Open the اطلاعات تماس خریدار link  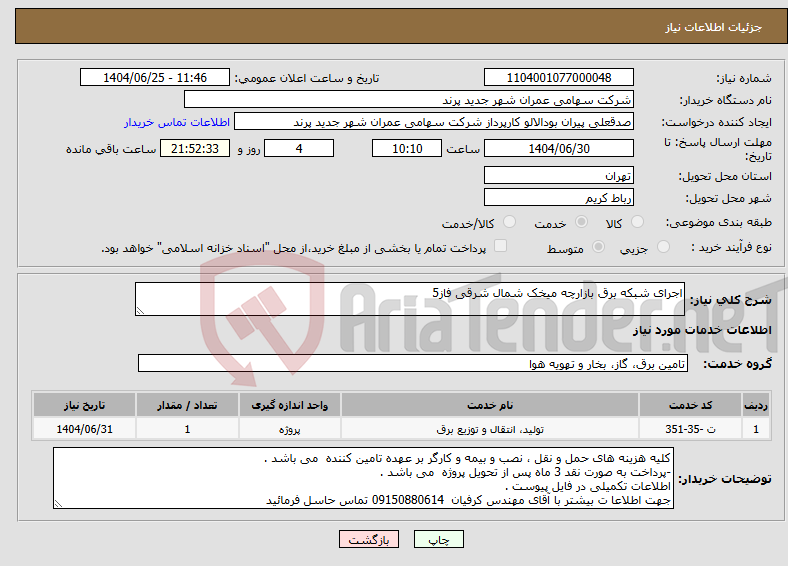point(177,122)
